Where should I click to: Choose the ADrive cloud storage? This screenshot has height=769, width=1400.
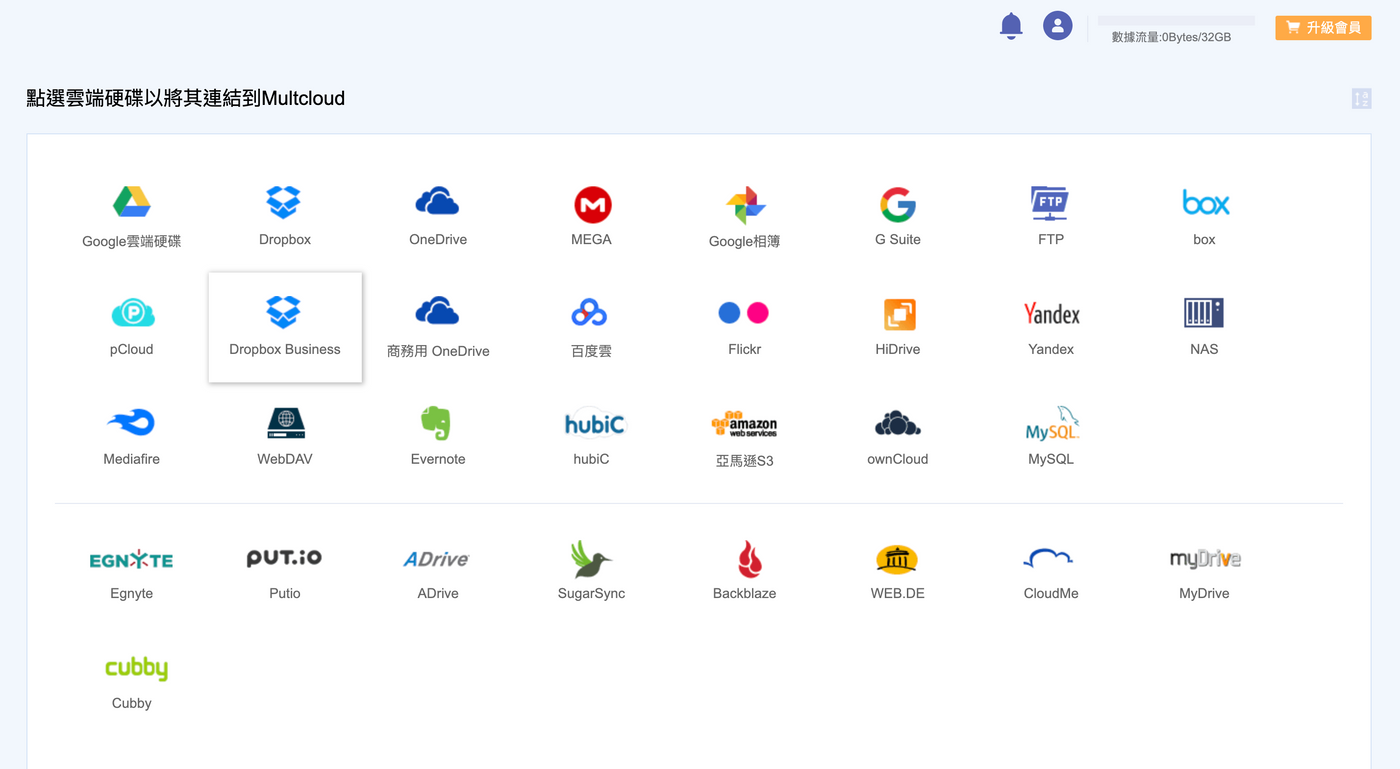436,559
